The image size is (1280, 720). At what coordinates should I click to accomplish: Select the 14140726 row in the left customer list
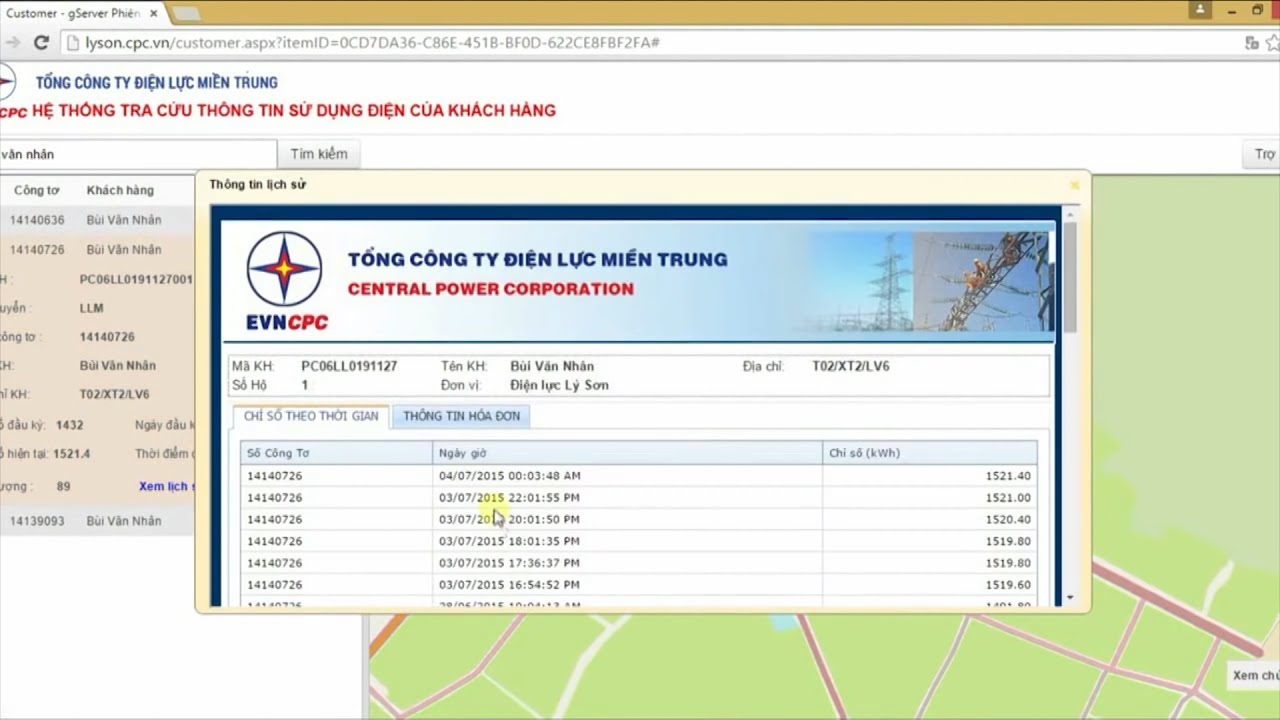point(97,249)
